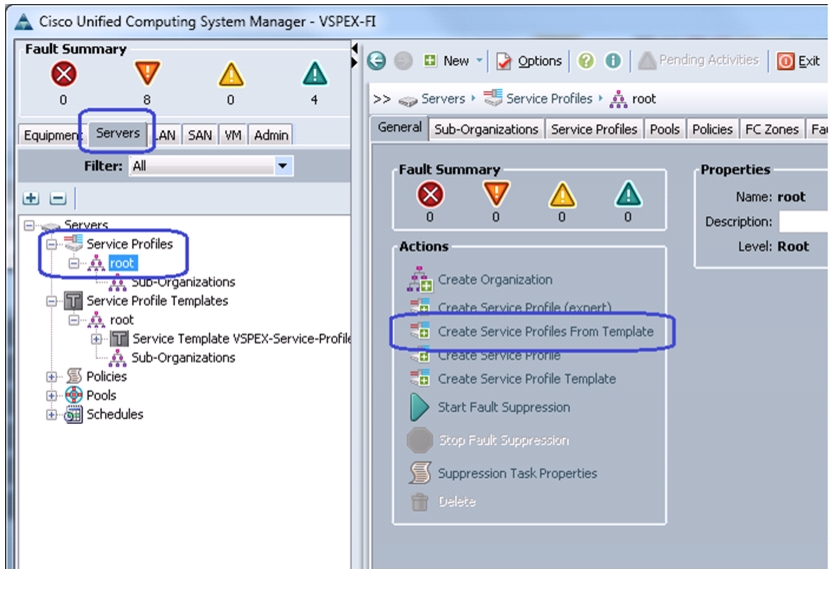The width and height of the screenshot is (829, 604).
Task: Click the expand all plus icon
Action: [31, 198]
